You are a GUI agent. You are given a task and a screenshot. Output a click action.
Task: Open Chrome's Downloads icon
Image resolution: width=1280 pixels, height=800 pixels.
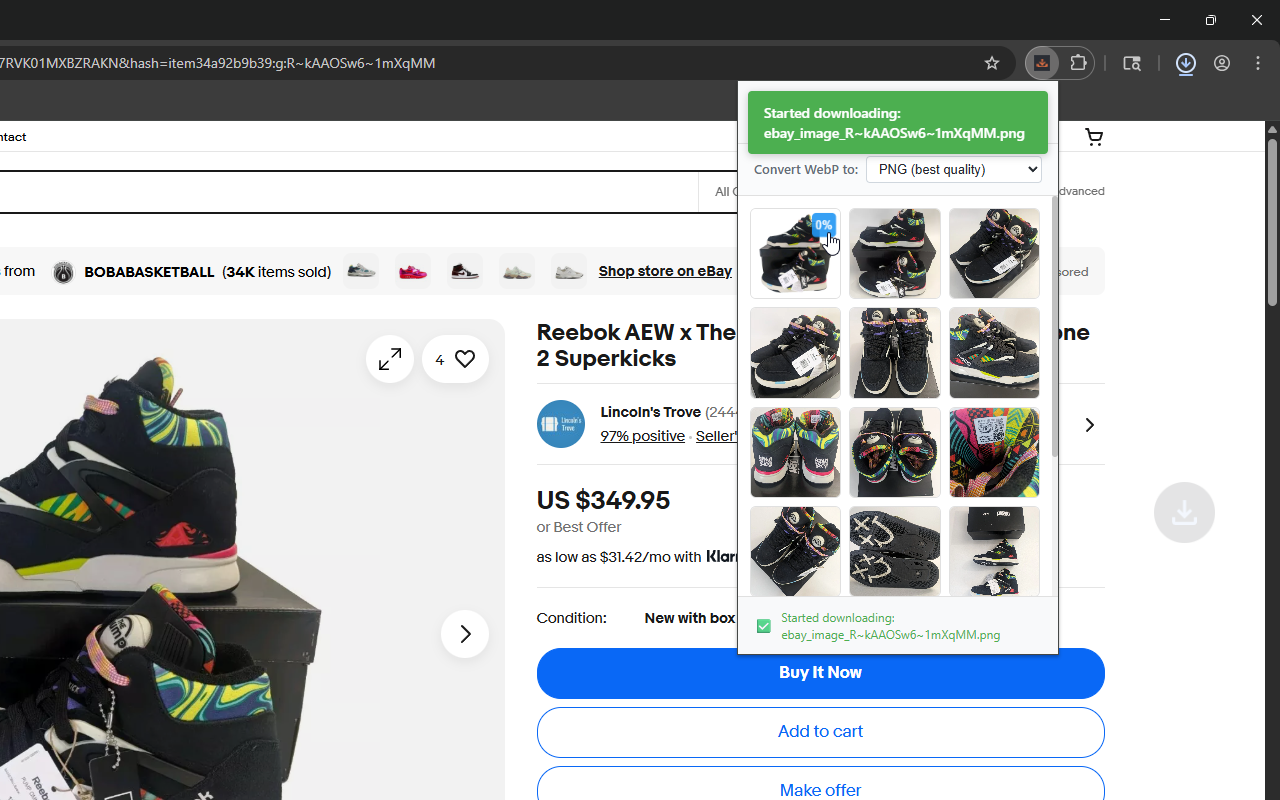[x=1186, y=63]
